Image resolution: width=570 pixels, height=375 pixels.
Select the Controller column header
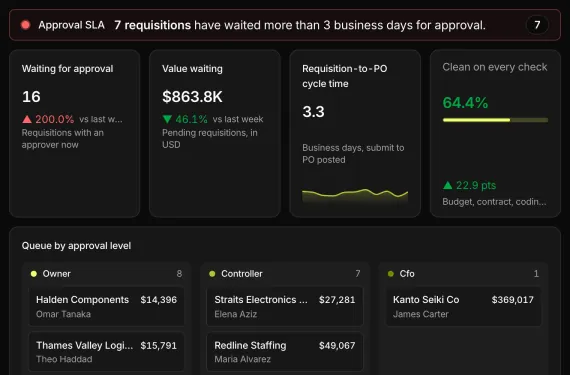242,274
